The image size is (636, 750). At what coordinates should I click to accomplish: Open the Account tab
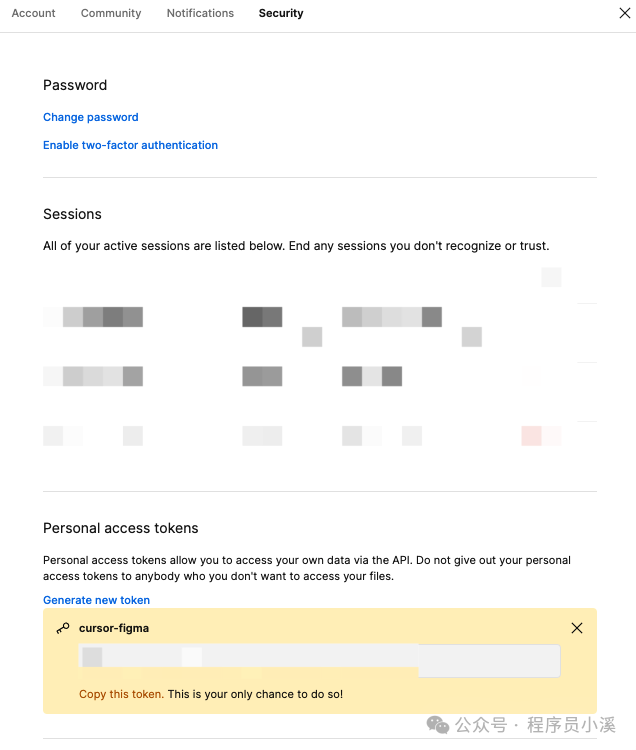coord(34,13)
